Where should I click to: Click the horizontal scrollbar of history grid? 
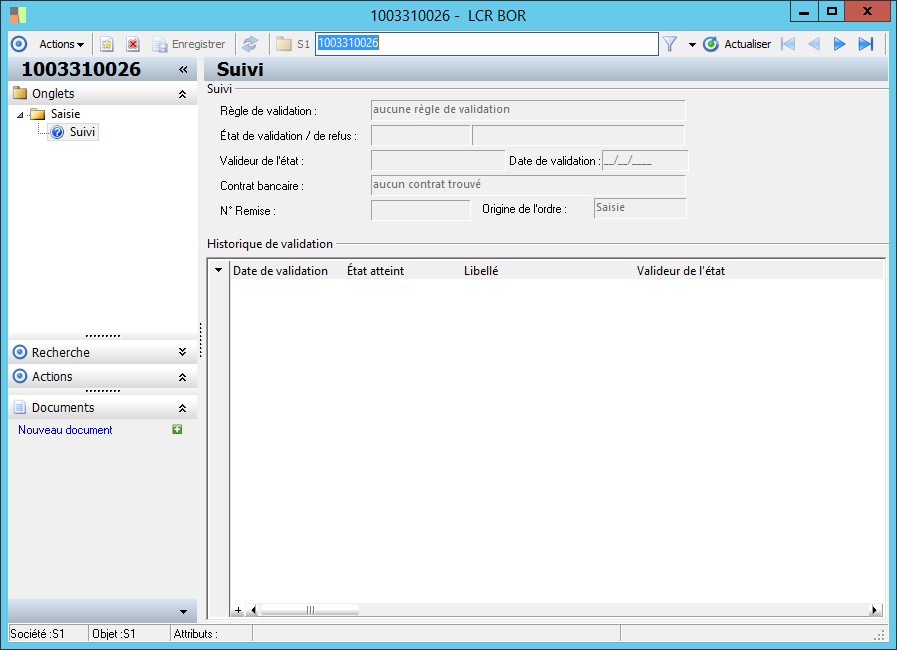point(310,609)
